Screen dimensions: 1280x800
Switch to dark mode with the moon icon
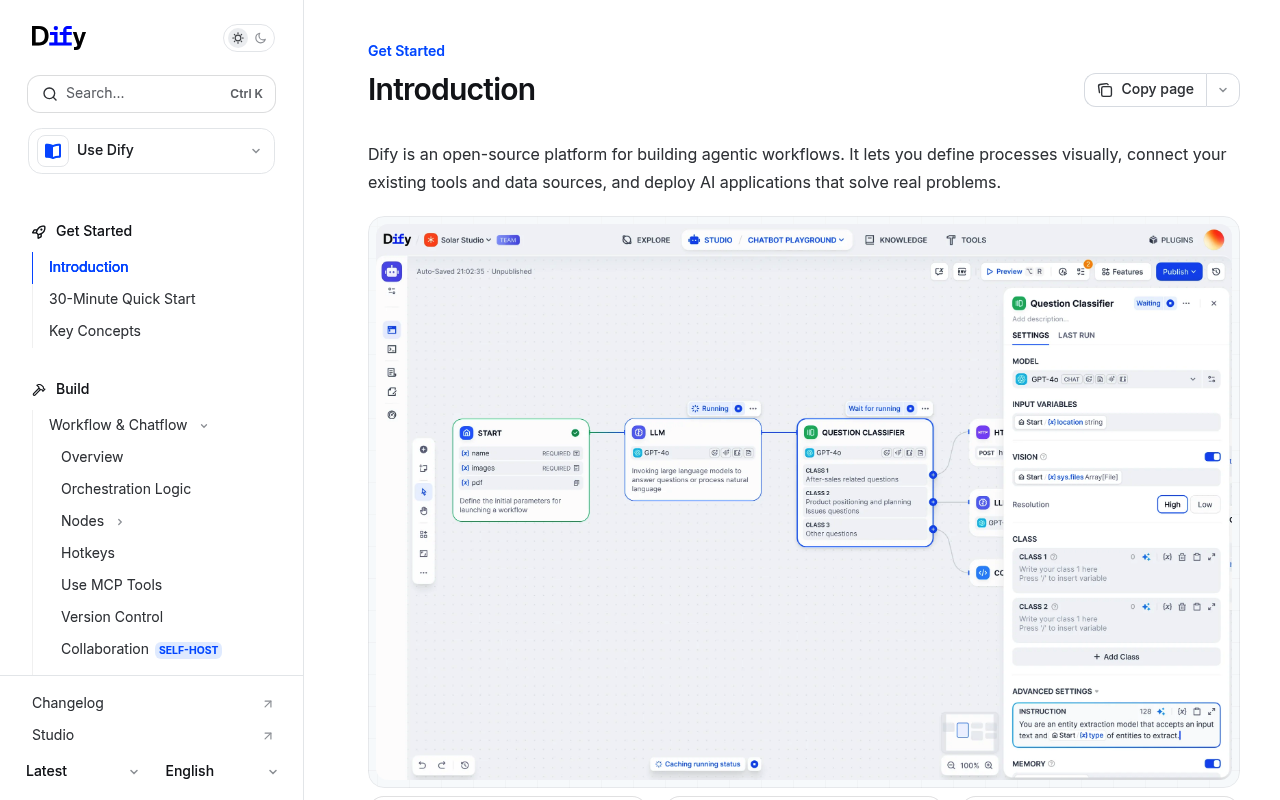point(261,38)
